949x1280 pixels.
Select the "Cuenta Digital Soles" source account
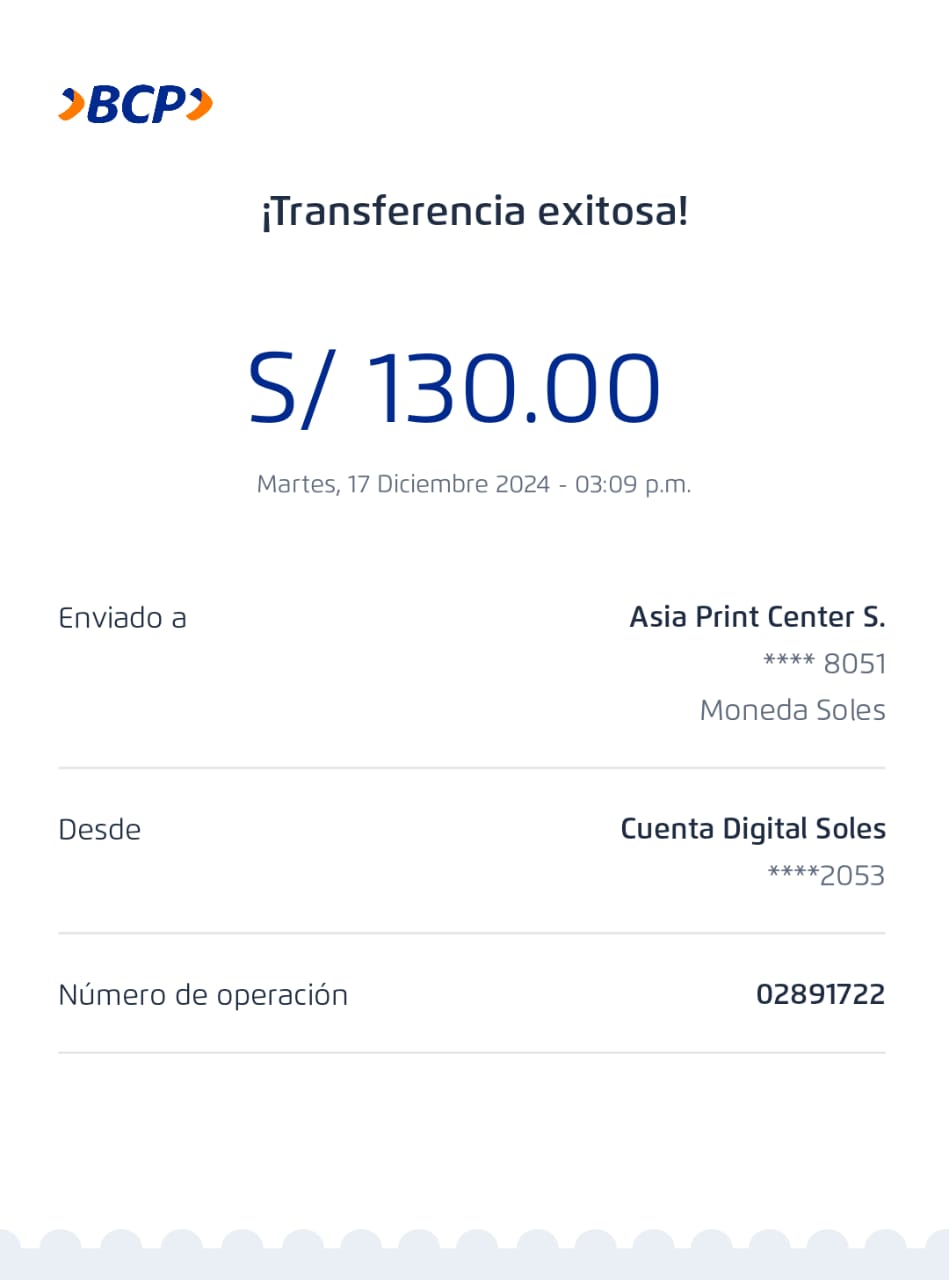tap(753, 829)
